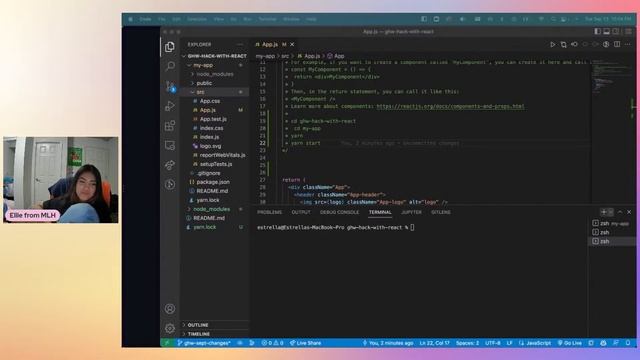Open setupTests.js in explorer
The width and height of the screenshot is (640, 360).
point(215,164)
